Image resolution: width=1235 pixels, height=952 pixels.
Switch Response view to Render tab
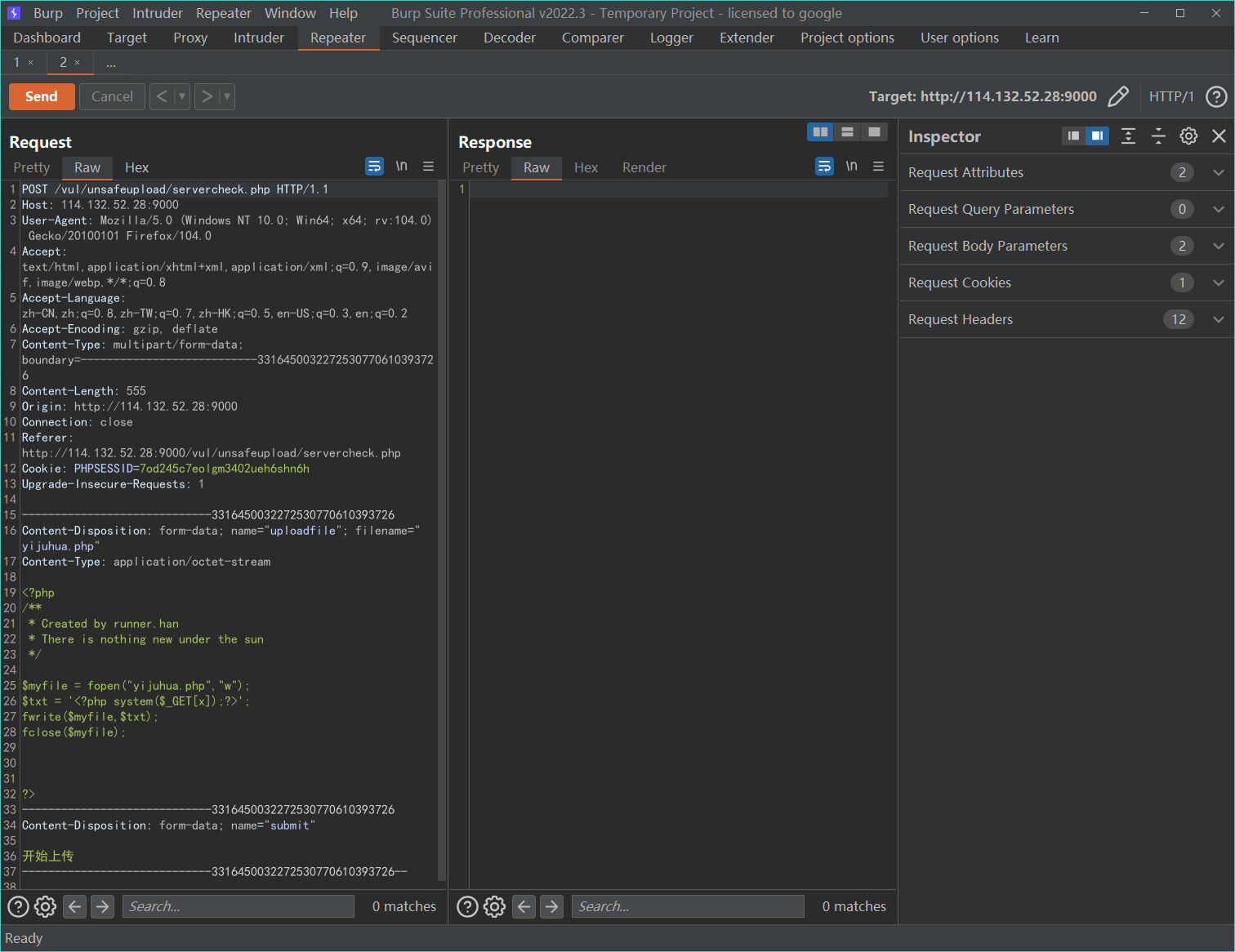pos(644,167)
